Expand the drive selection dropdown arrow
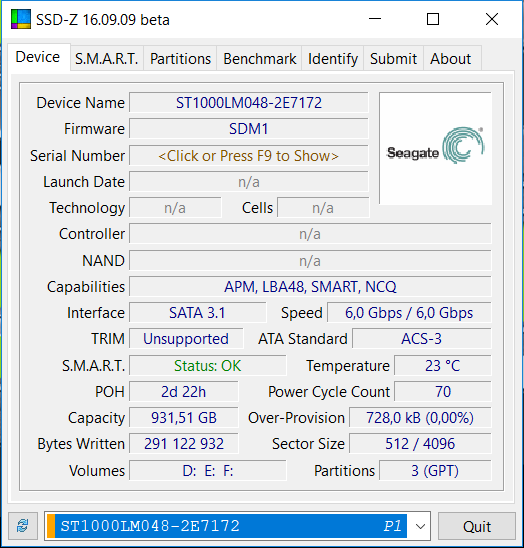Viewport: 524px width, 548px height. click(x=420, y=526)
